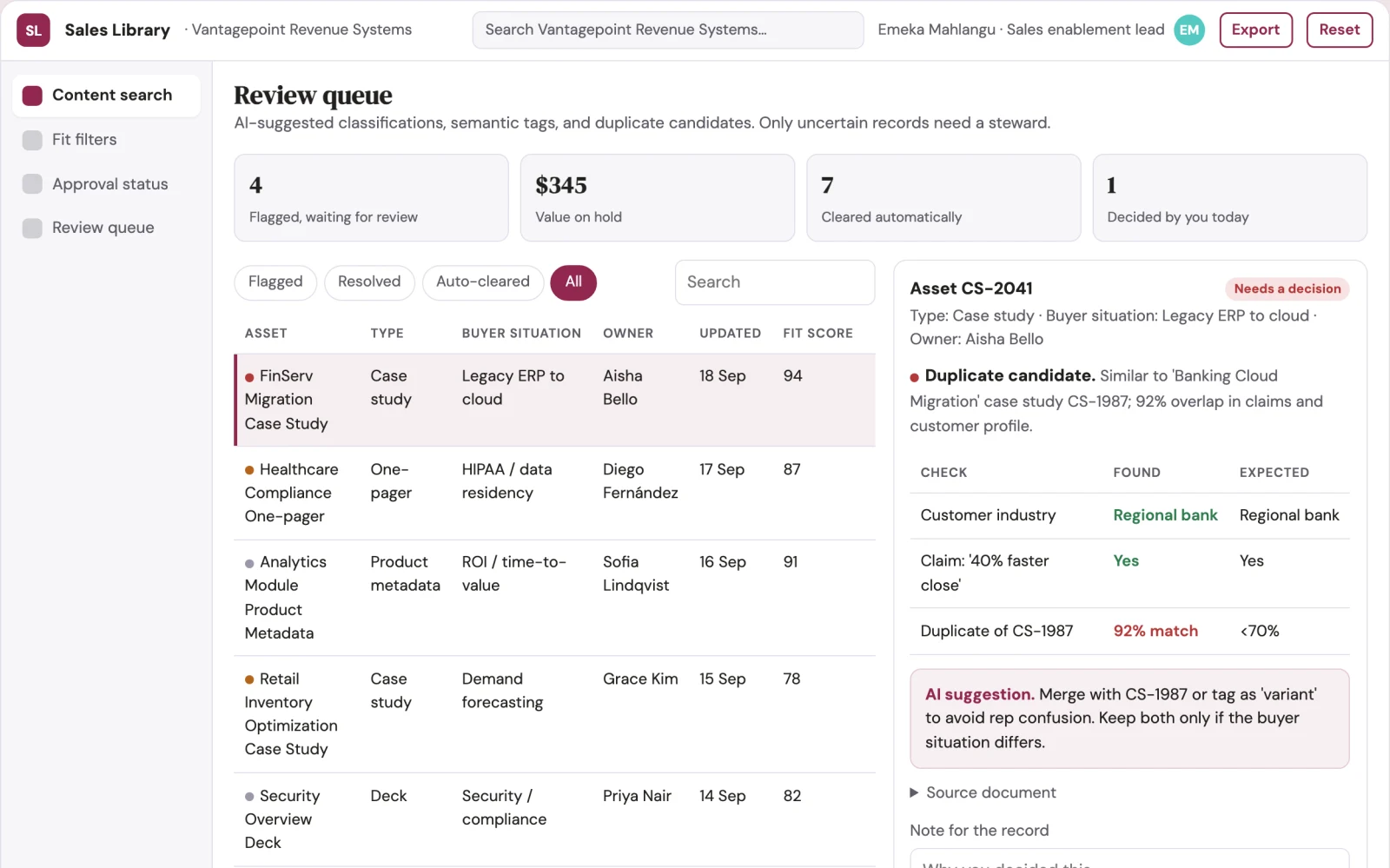The width and height of the screenshot is (1390, 868).
Task: Select the All filter tab
Action: click(x=573, y=282)
